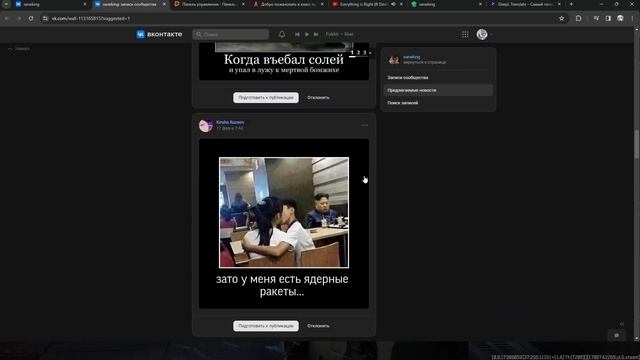Open the Chrome three-dot menu

(x=633, y=18)
